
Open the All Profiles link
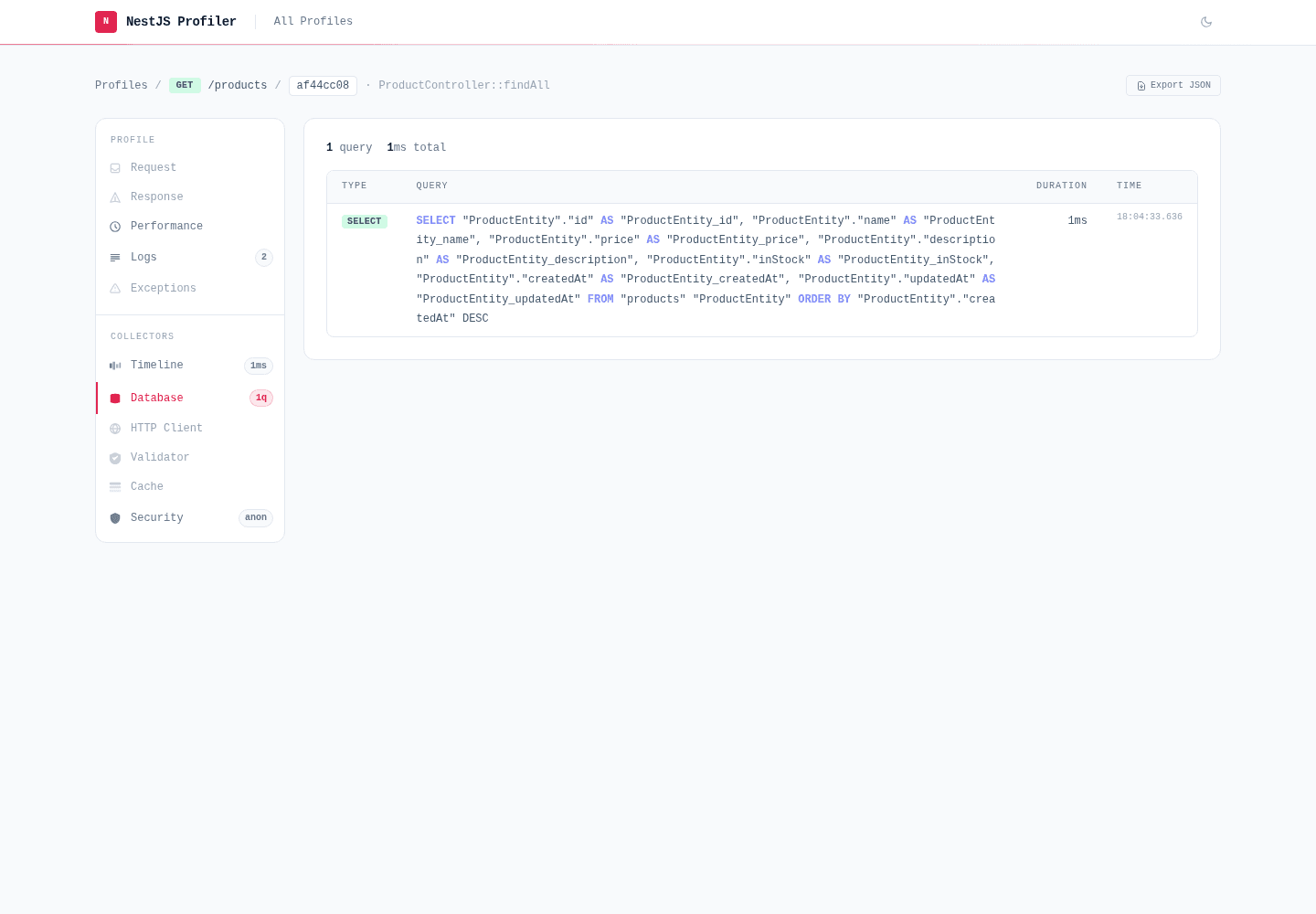tap(313, 21)
